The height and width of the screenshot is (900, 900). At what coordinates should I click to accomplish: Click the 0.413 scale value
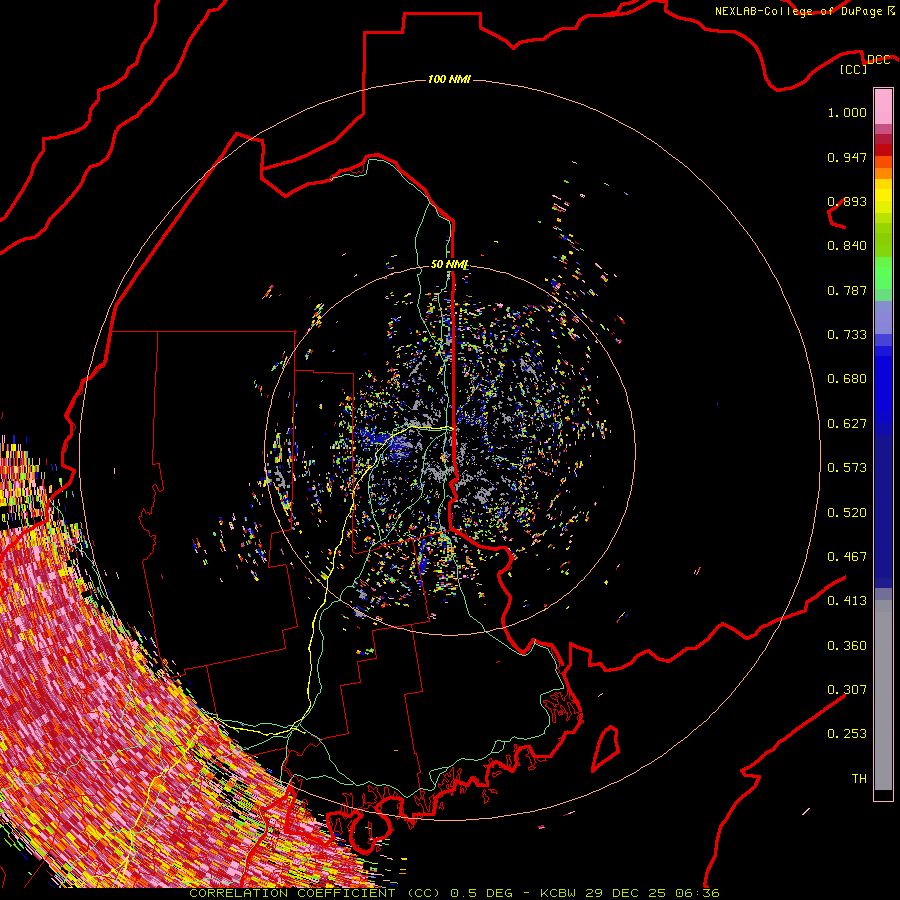click(847, 601)
